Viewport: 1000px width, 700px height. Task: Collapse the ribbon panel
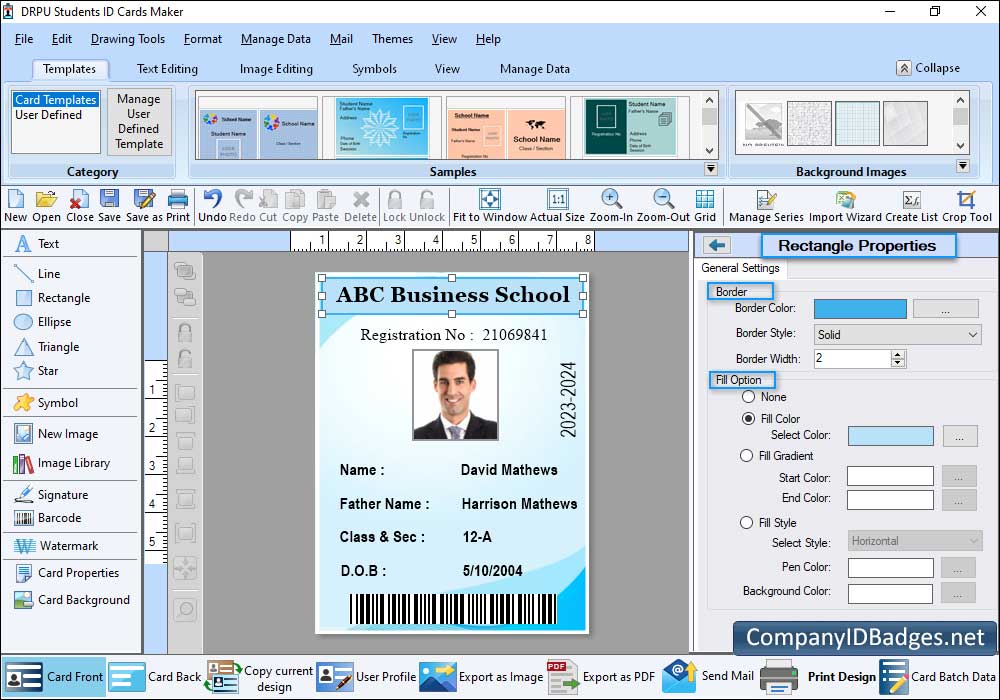pyautogui.click(x=929, y=68)
